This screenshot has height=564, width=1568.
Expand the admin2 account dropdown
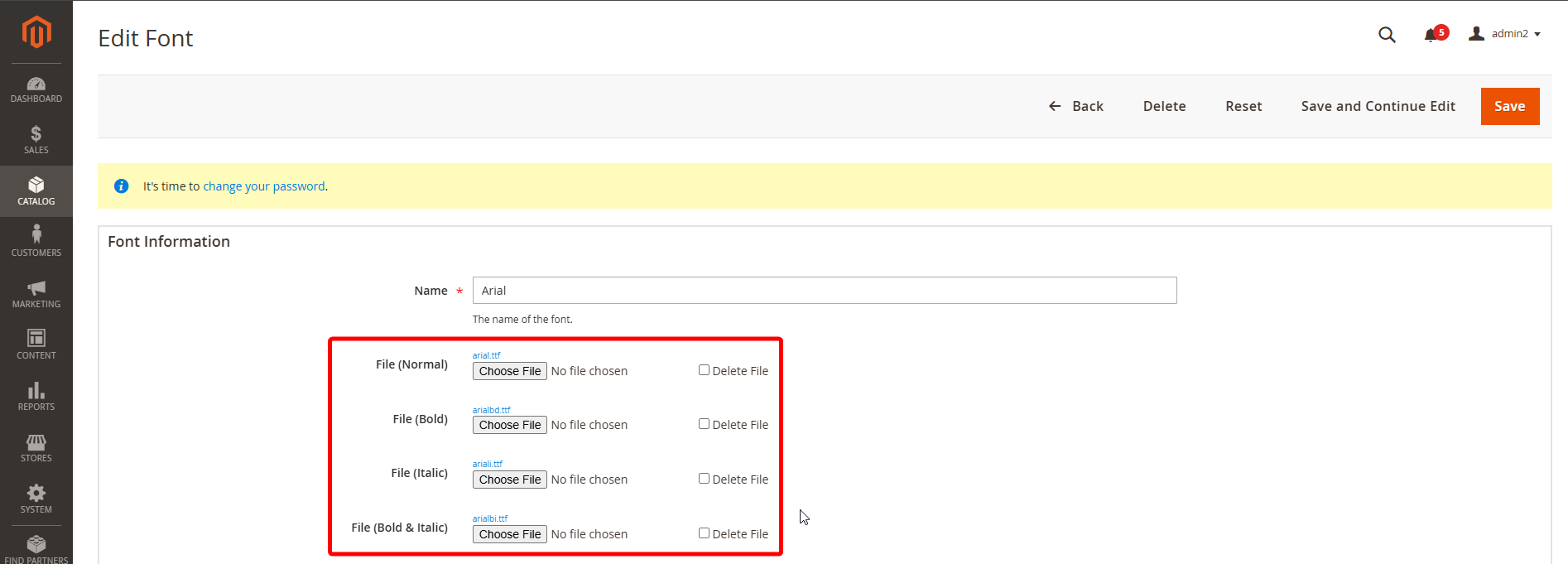1505,34
